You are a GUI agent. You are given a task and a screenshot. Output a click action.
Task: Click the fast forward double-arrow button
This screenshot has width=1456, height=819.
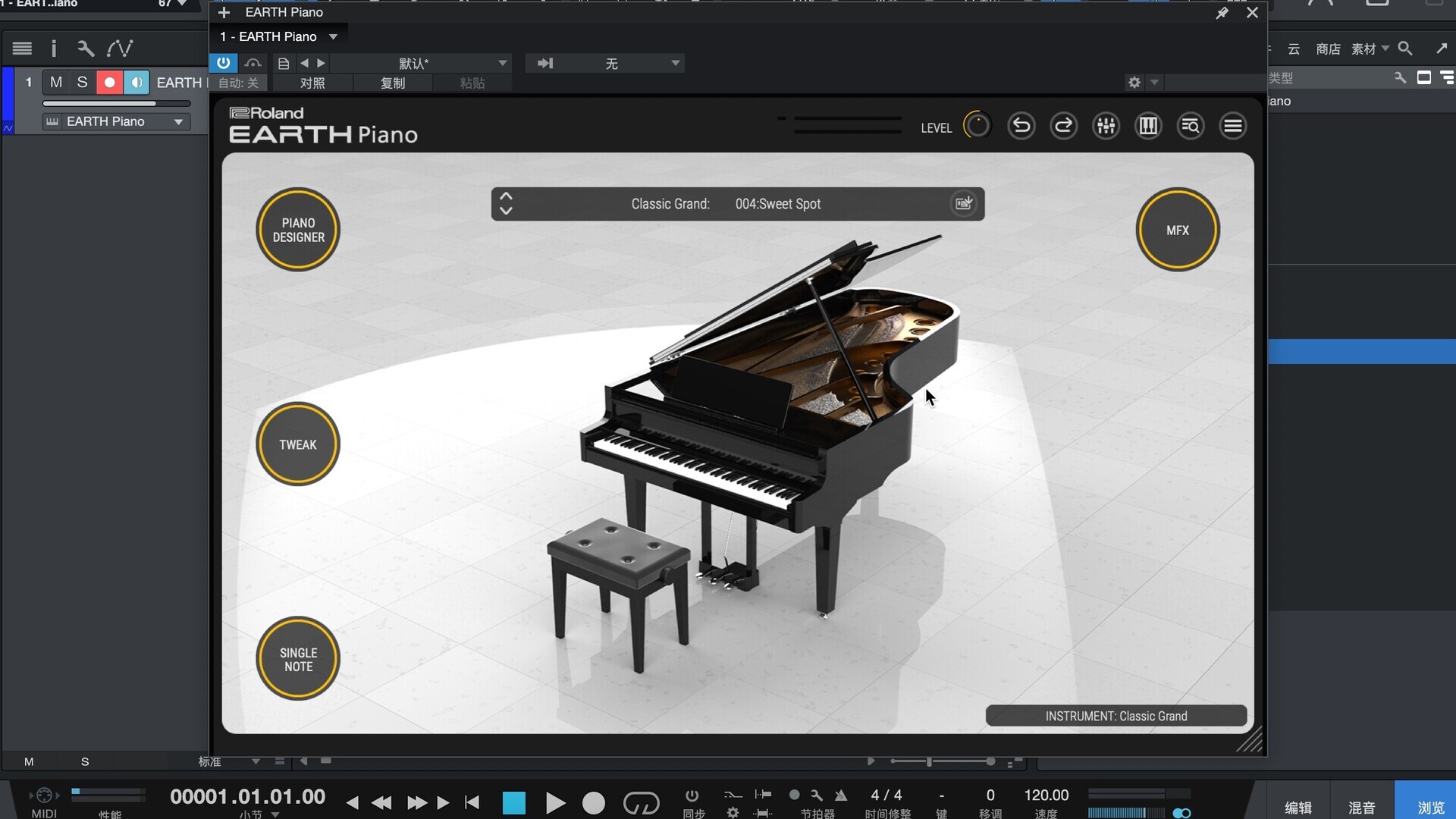(x=416, y=802)
